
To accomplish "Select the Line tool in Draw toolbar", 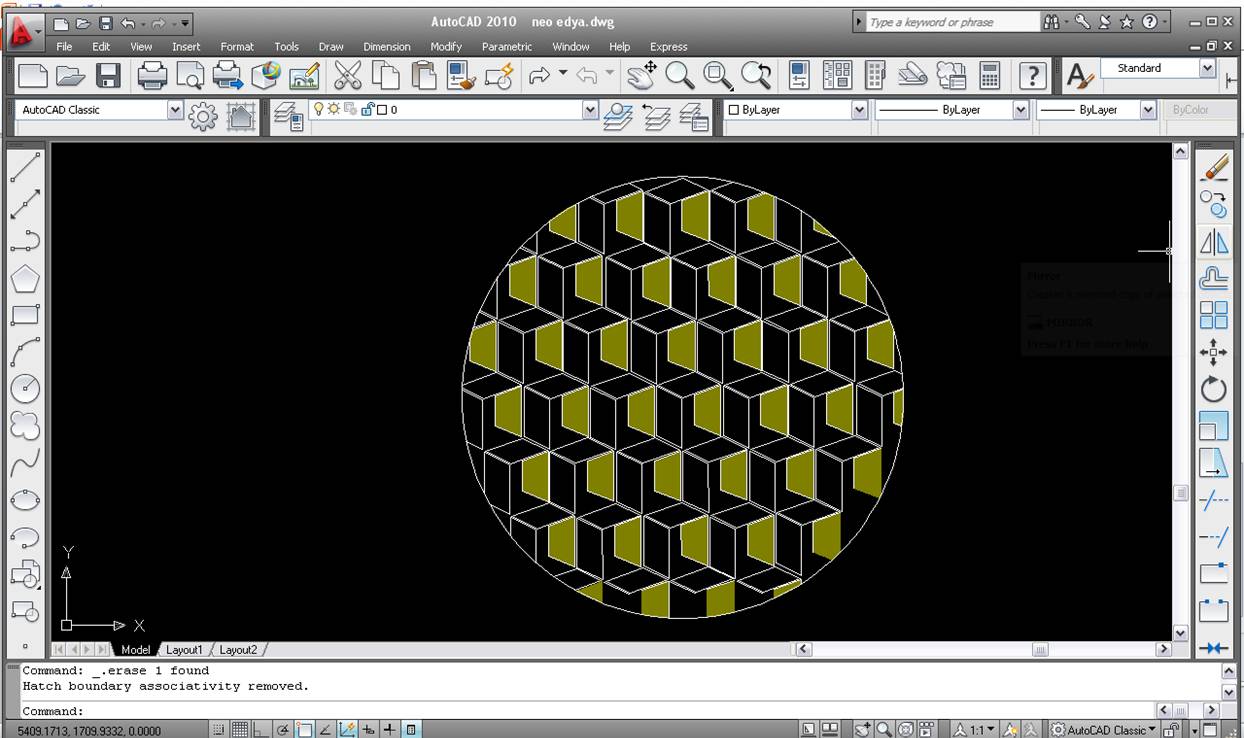I will [25, 167].
